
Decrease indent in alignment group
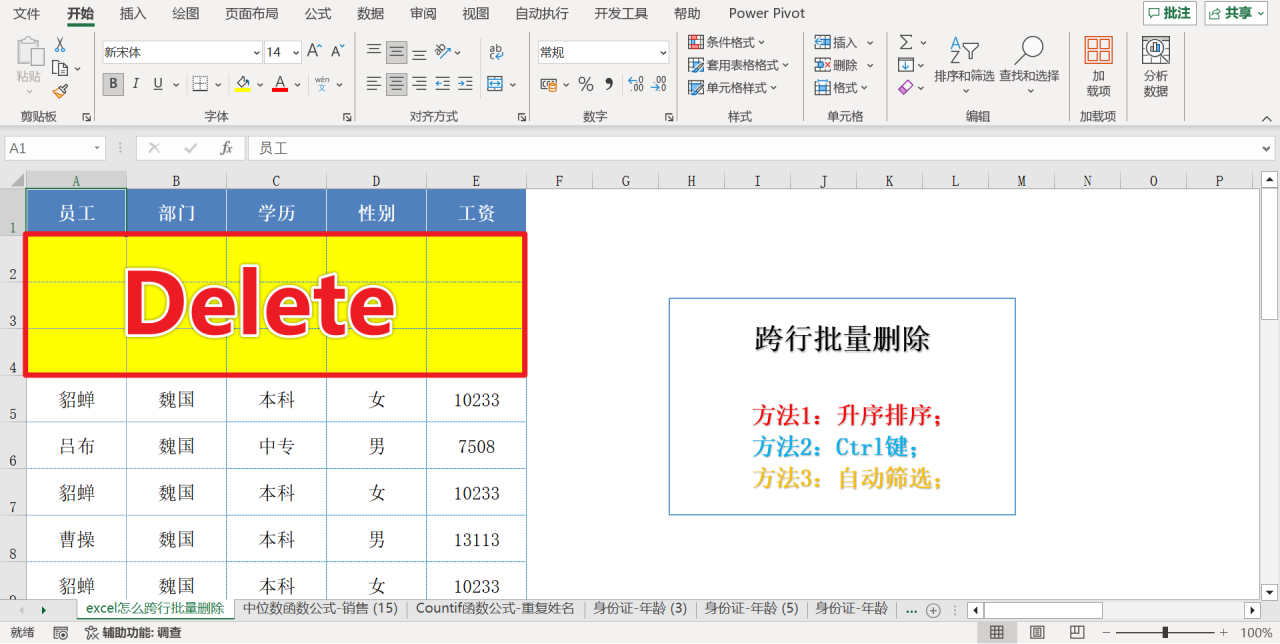(x=443, y=84)
